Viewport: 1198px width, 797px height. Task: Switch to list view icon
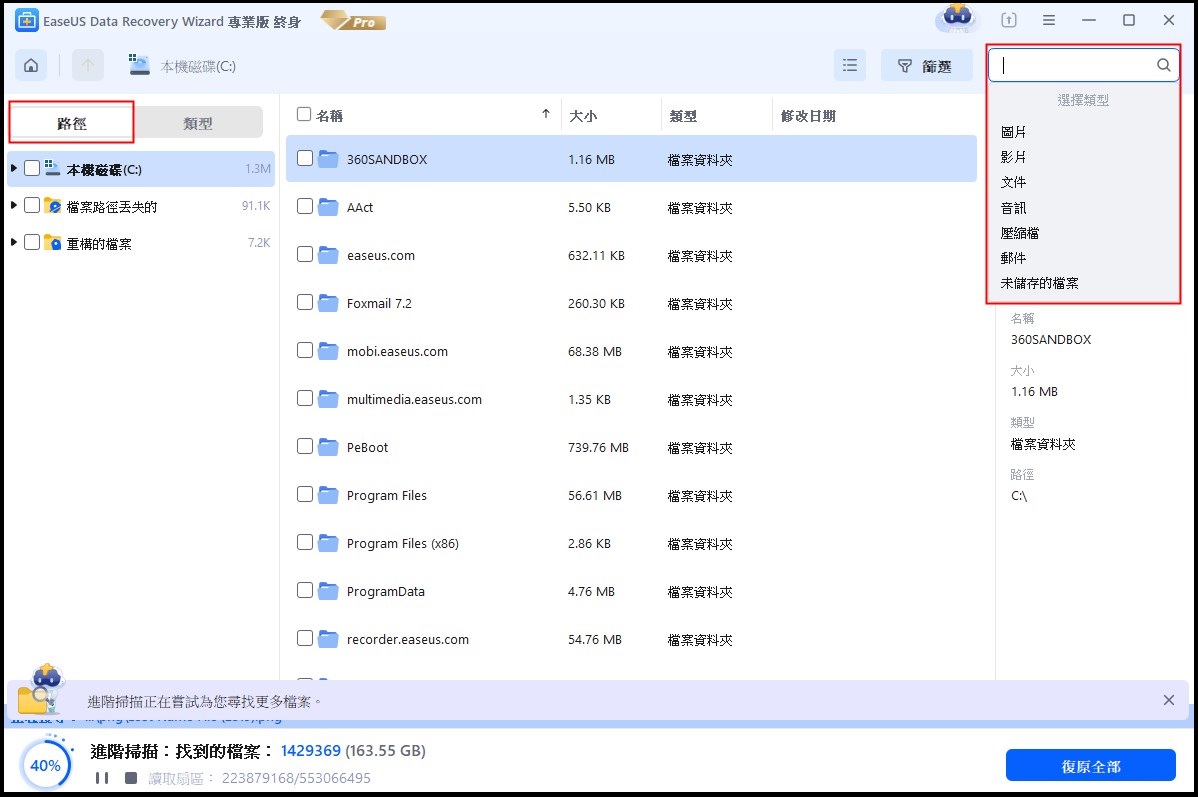click(x=850, y=66)
